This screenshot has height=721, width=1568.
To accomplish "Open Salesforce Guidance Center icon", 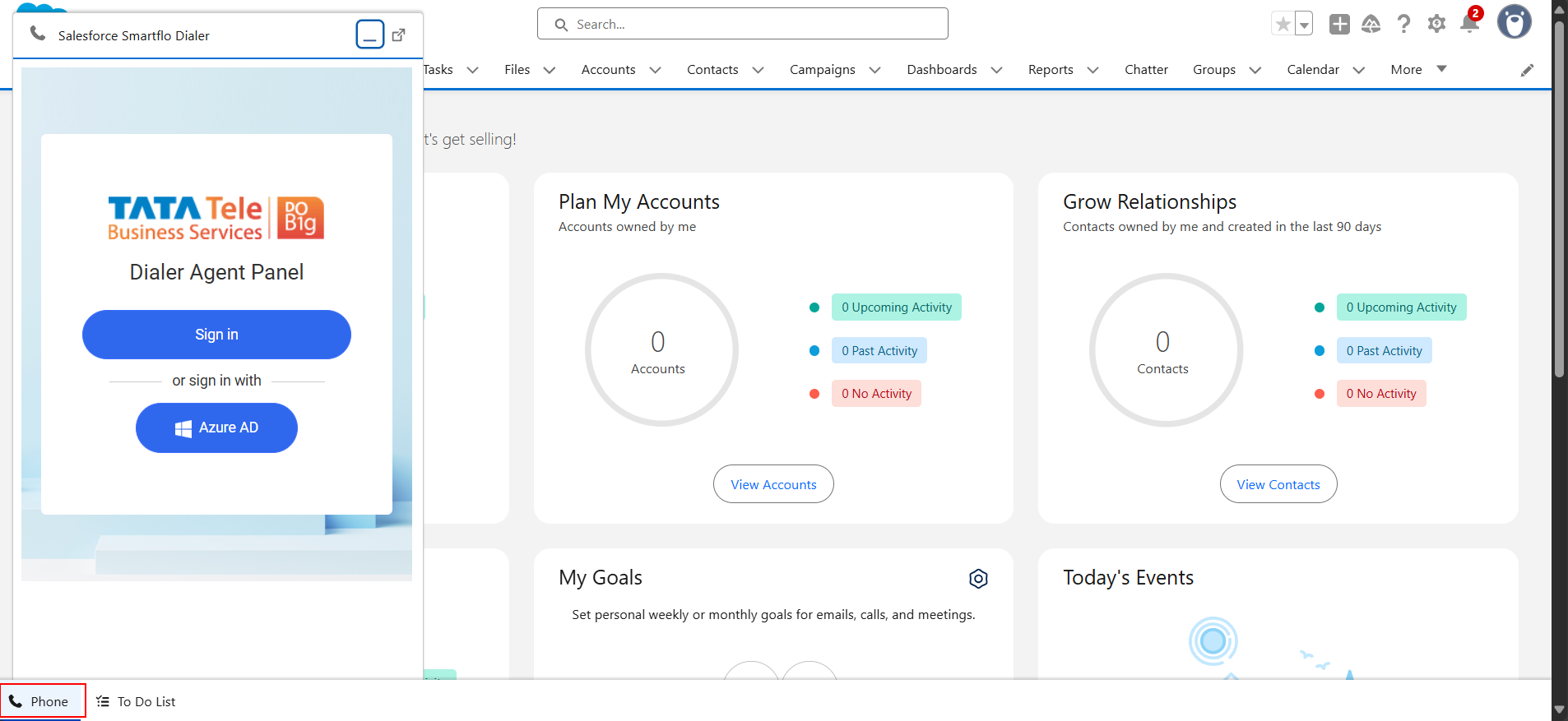I will [1371, 24].
